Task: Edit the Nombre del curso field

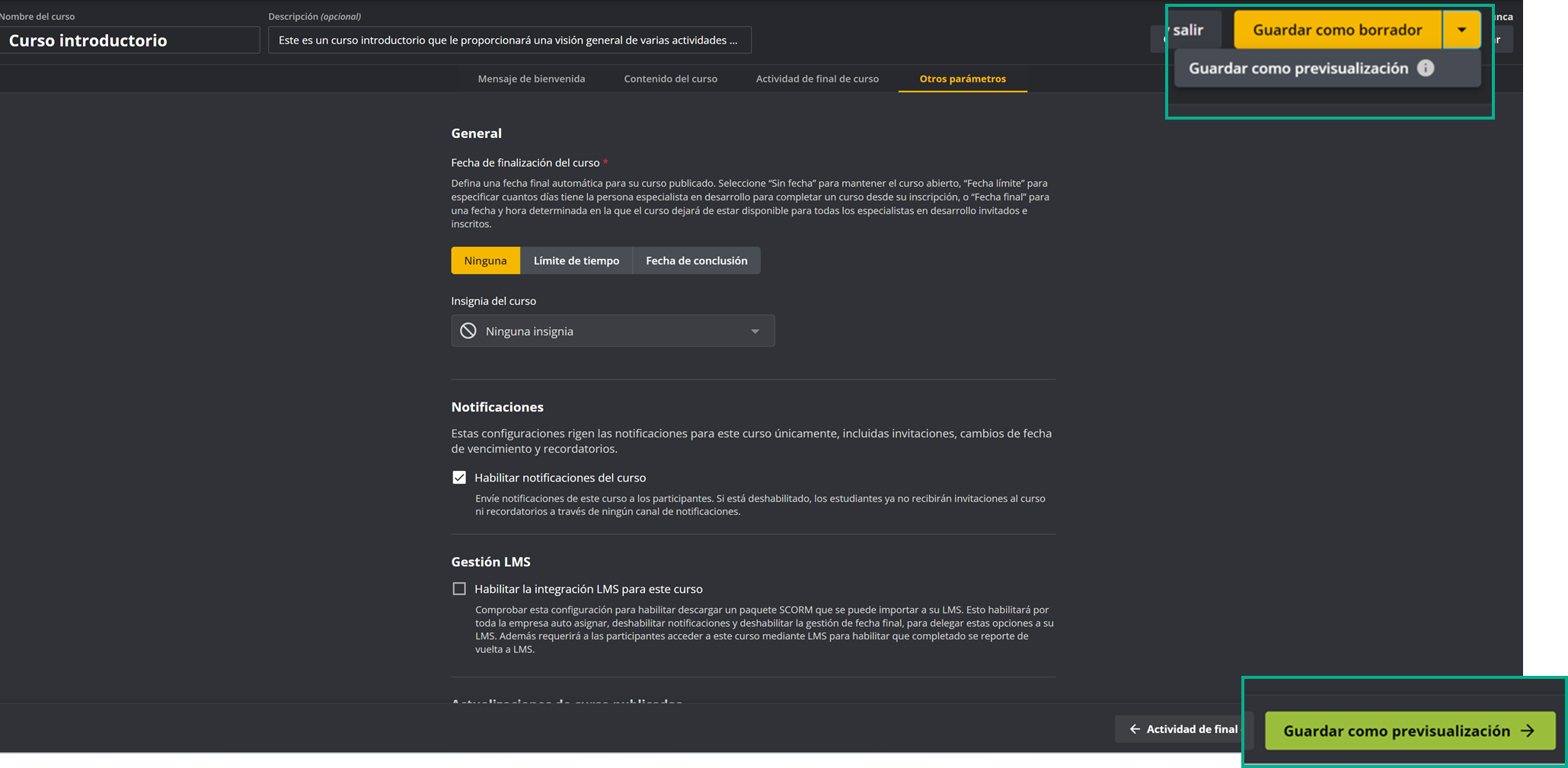Action: [129, 40]
